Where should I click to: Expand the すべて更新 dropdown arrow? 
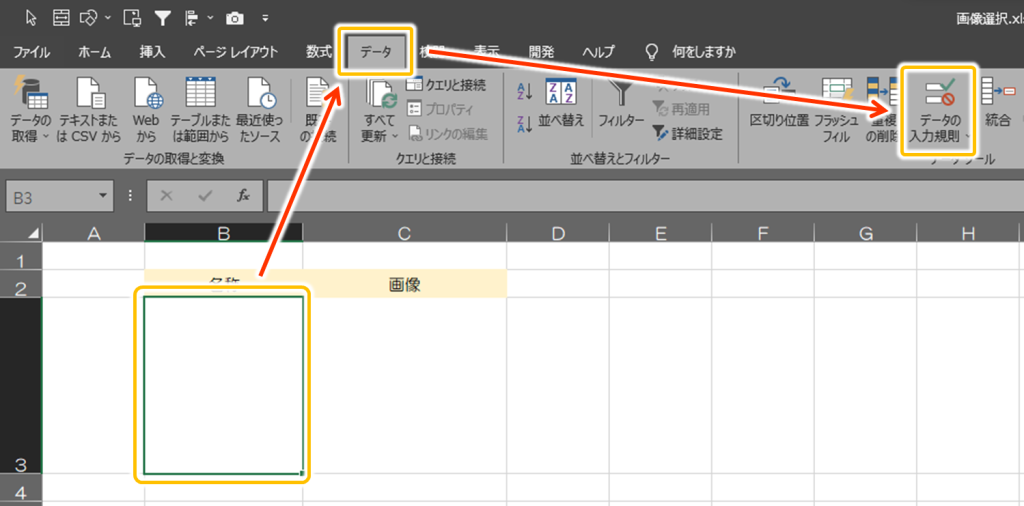394,136
